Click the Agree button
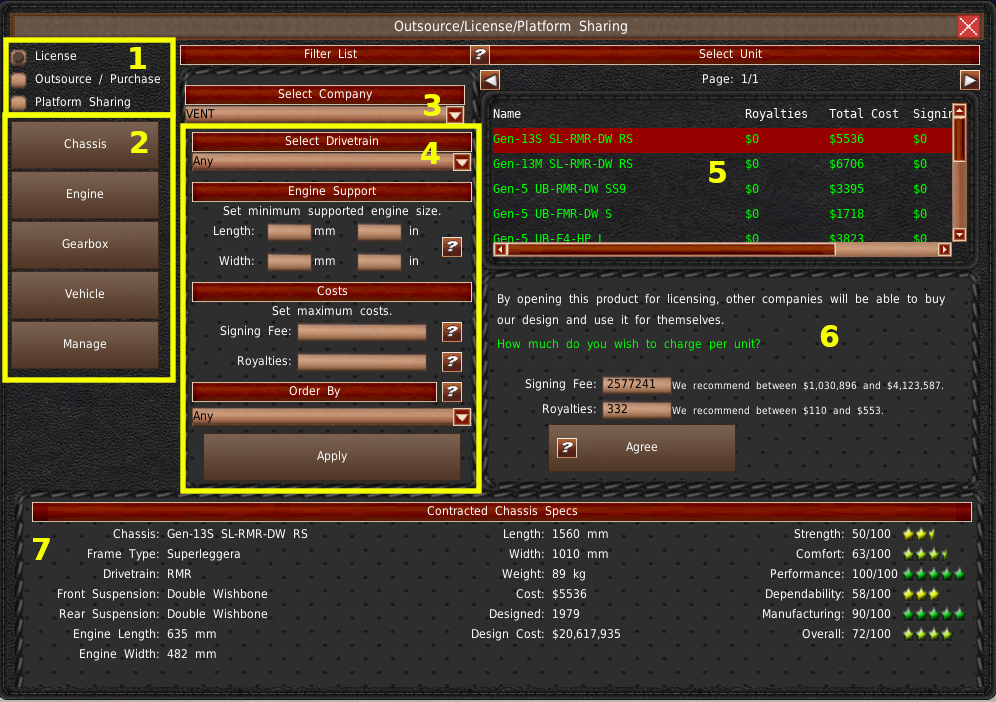Image resolution: width=996 pixels, height=702 pixels. point(642,447)
